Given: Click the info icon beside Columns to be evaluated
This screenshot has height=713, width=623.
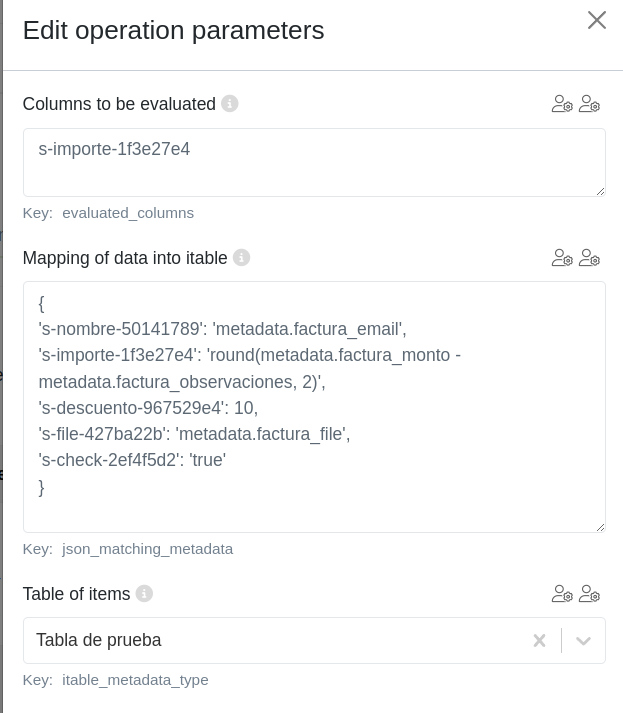Looking at the screenshot, I should pyautogui.click(x=230, y=104).
